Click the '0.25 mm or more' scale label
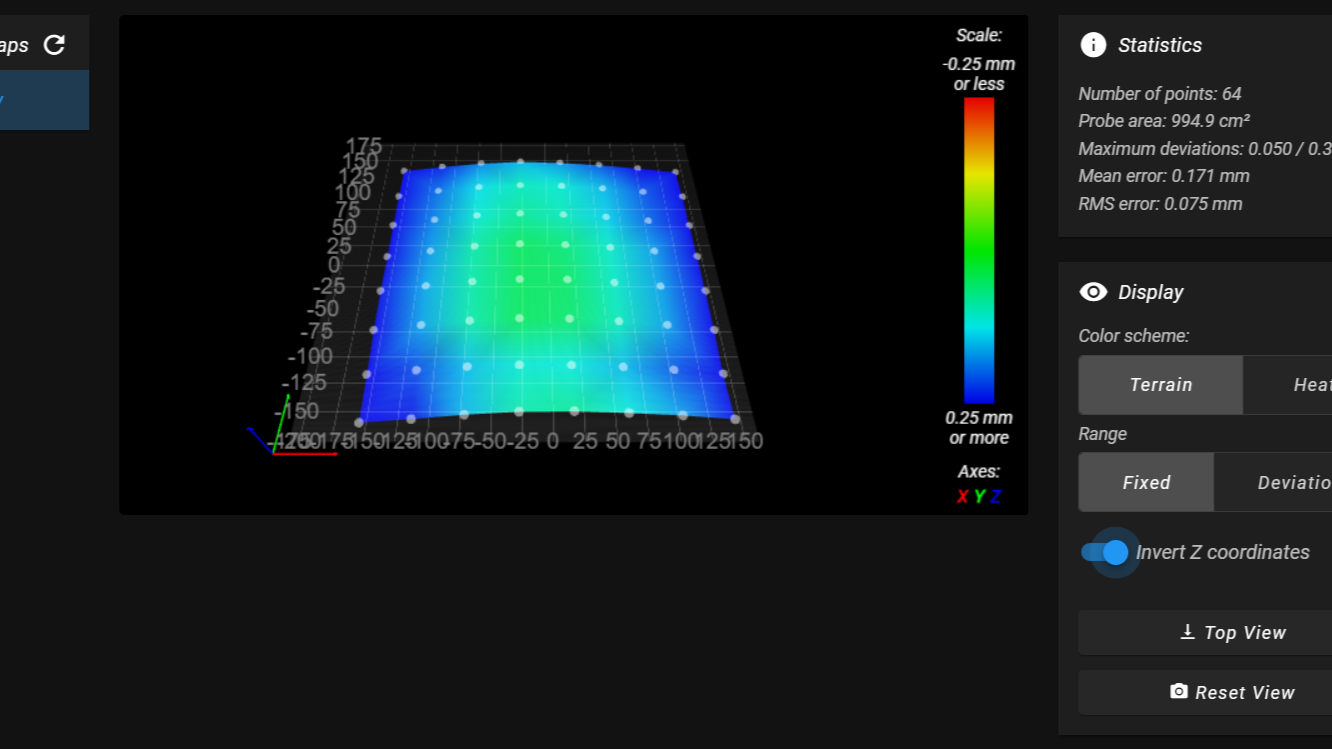 click(979, 428)
